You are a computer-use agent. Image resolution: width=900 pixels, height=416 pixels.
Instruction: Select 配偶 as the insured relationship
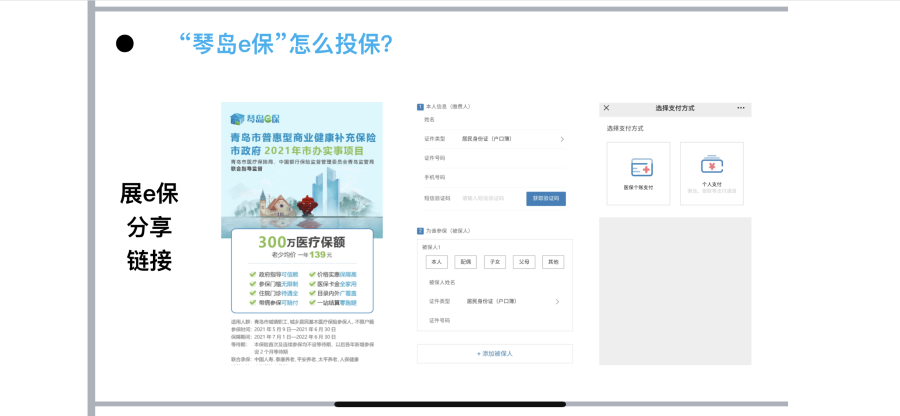click(x=465, y=262)
